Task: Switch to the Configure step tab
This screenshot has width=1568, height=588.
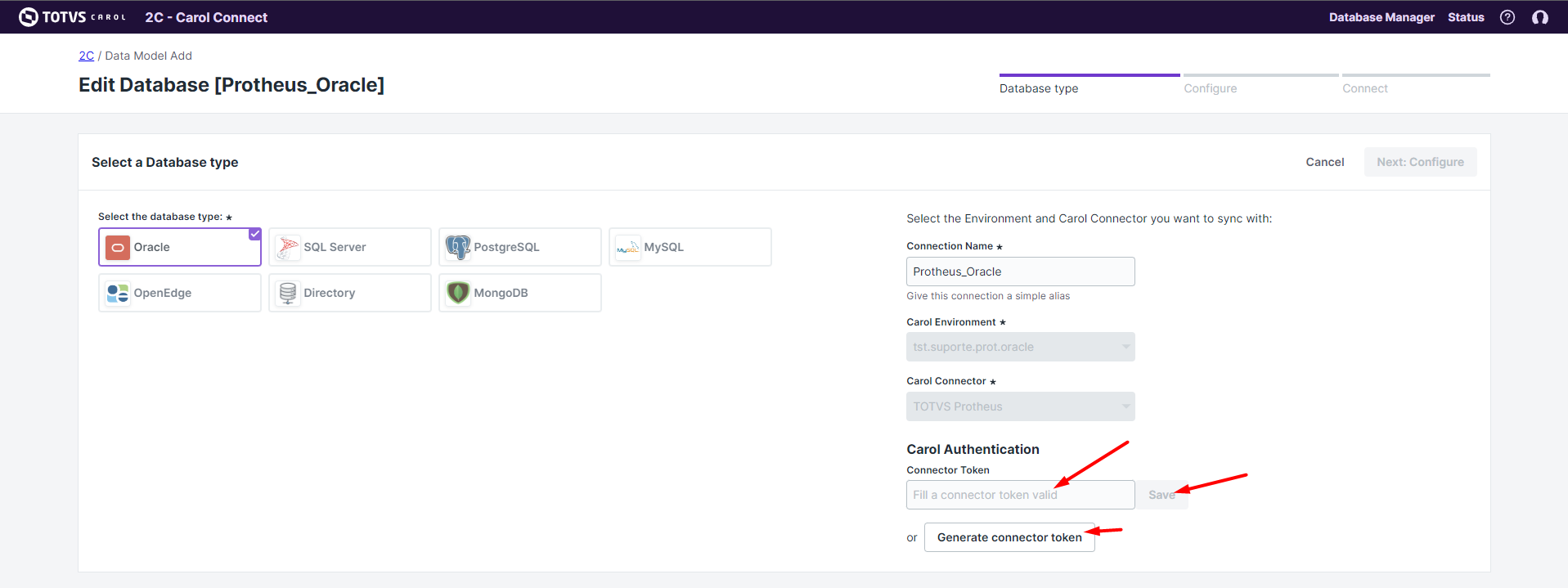Action: [x=1210, y=88]
